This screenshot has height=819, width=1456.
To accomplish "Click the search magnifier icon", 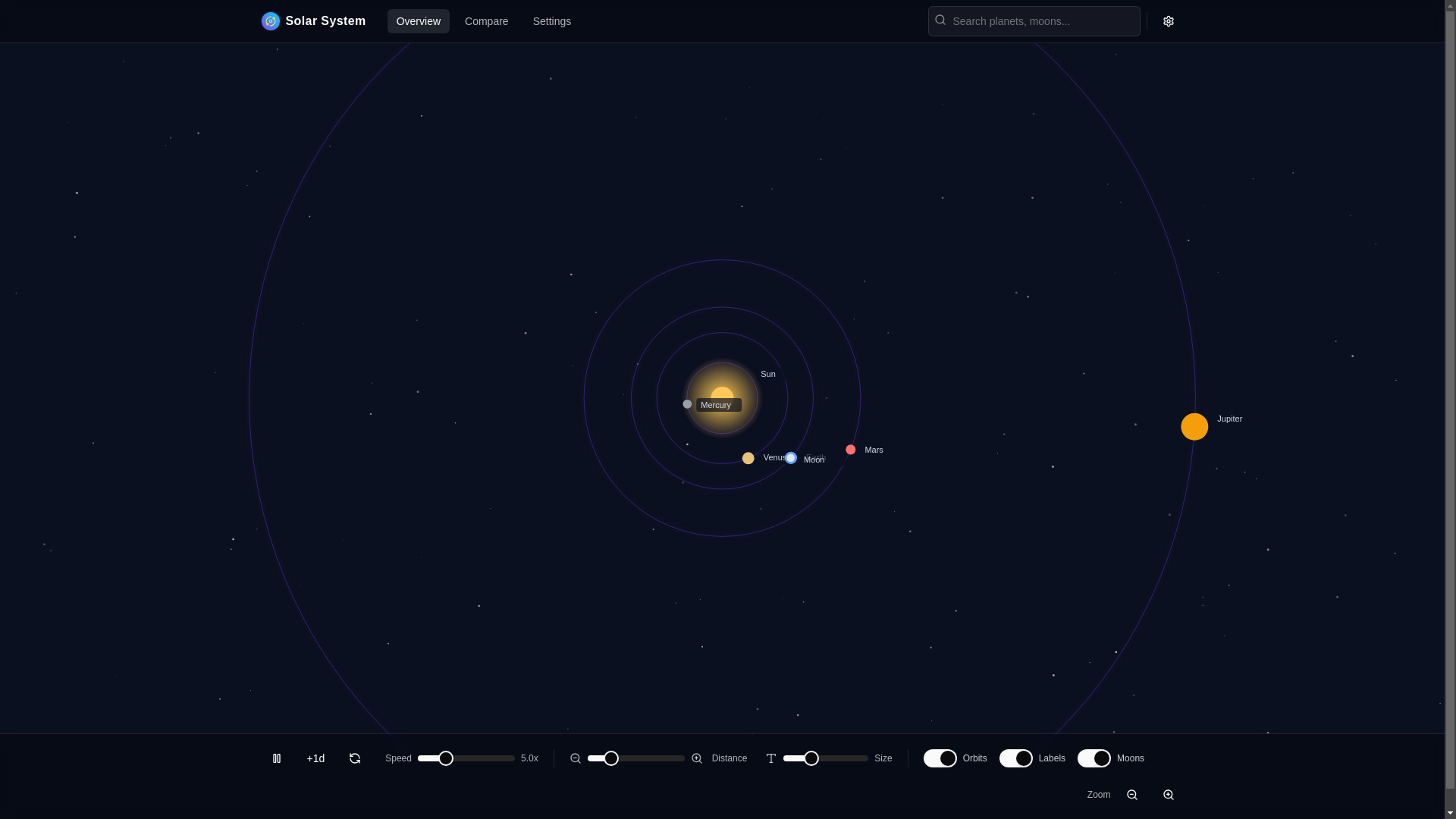I will click(x=940, y=20).
